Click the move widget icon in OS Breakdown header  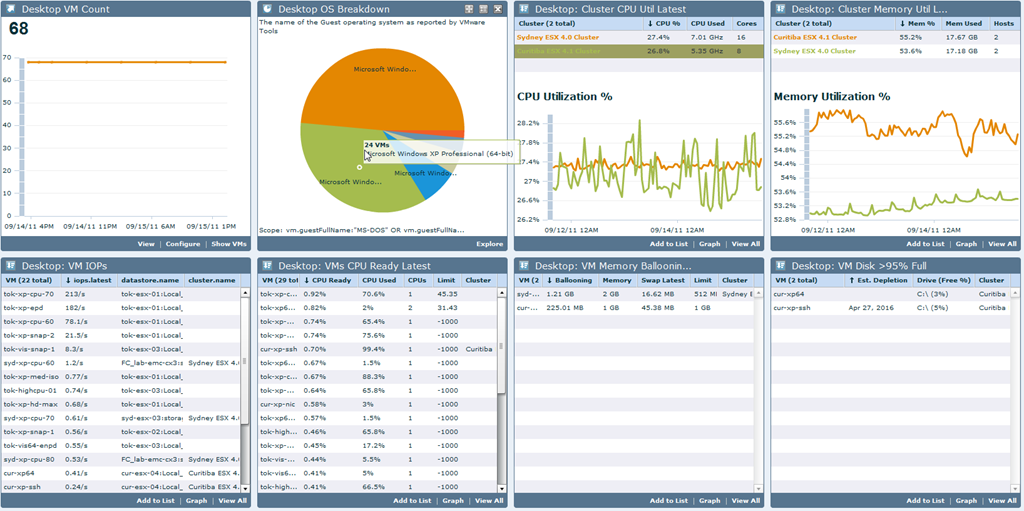coord(469,9)
